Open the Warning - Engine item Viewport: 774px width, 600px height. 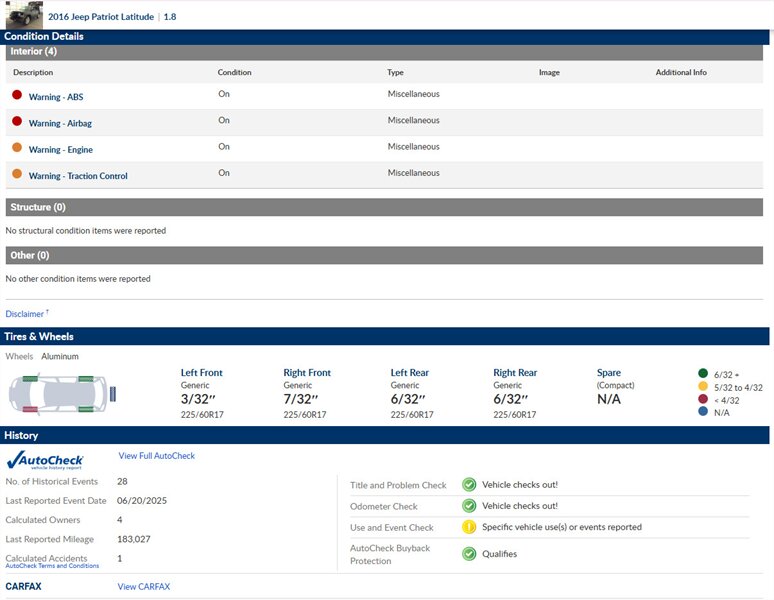pyautogui.click(x=61, y=150)
